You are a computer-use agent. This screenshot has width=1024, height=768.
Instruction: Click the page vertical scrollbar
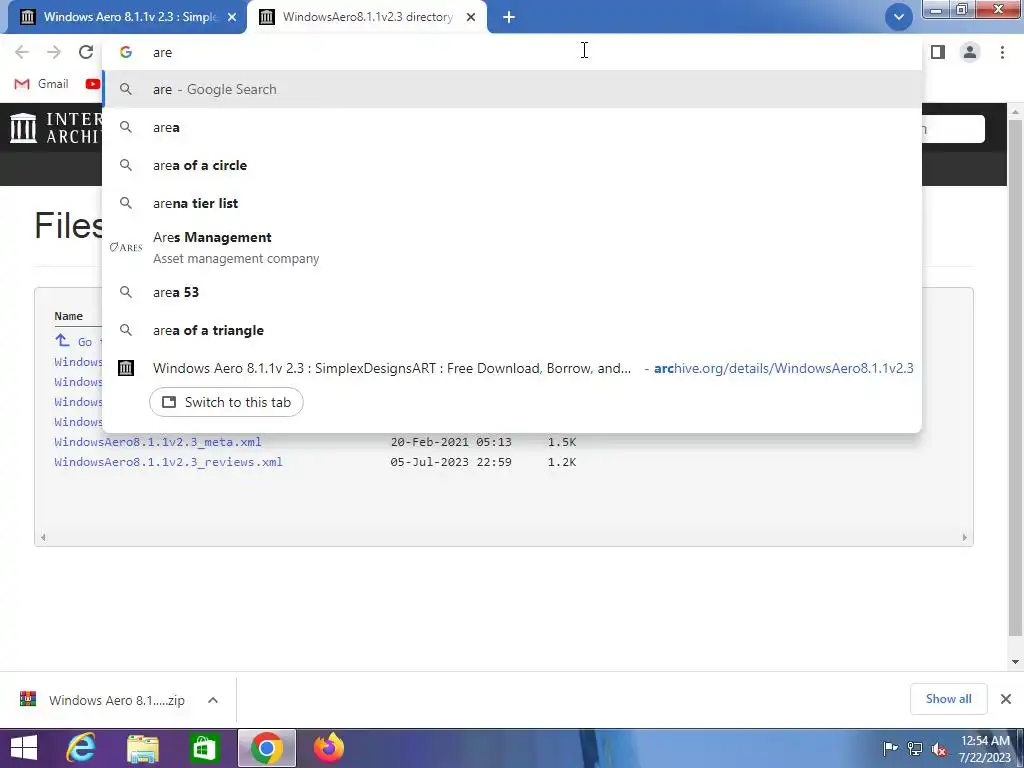1015,379
